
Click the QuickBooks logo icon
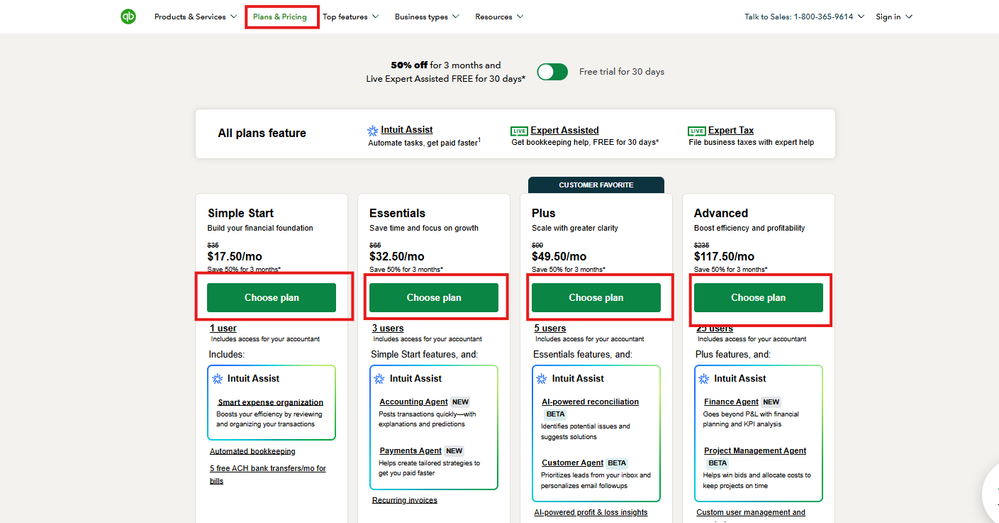click(x=128, y=16)
